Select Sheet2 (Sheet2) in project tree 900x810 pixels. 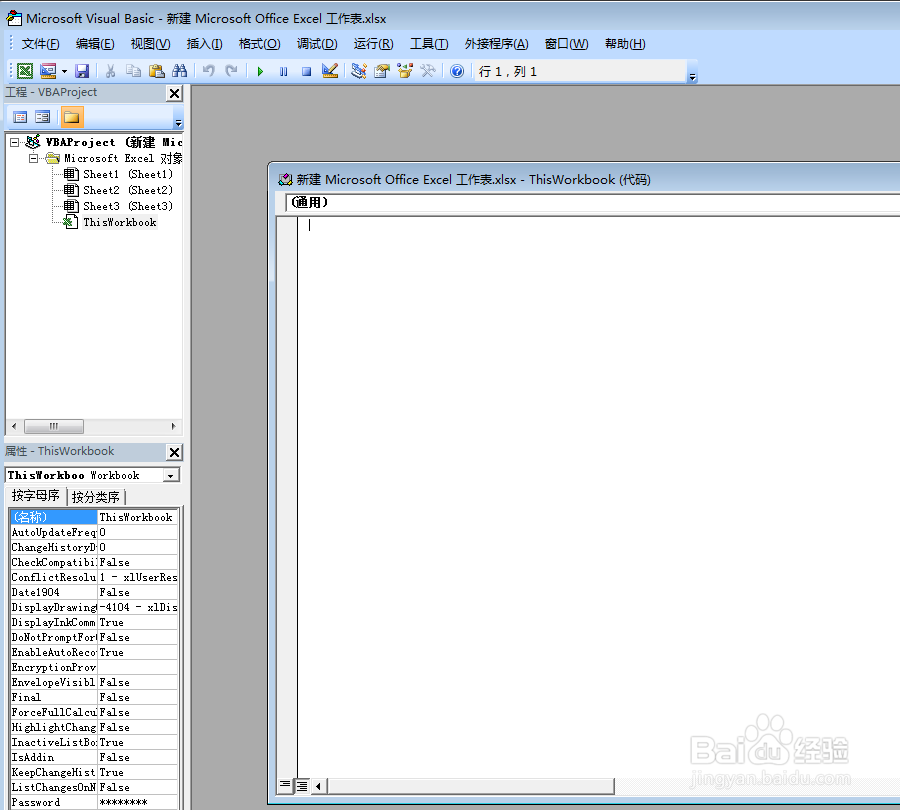point(127,190)
